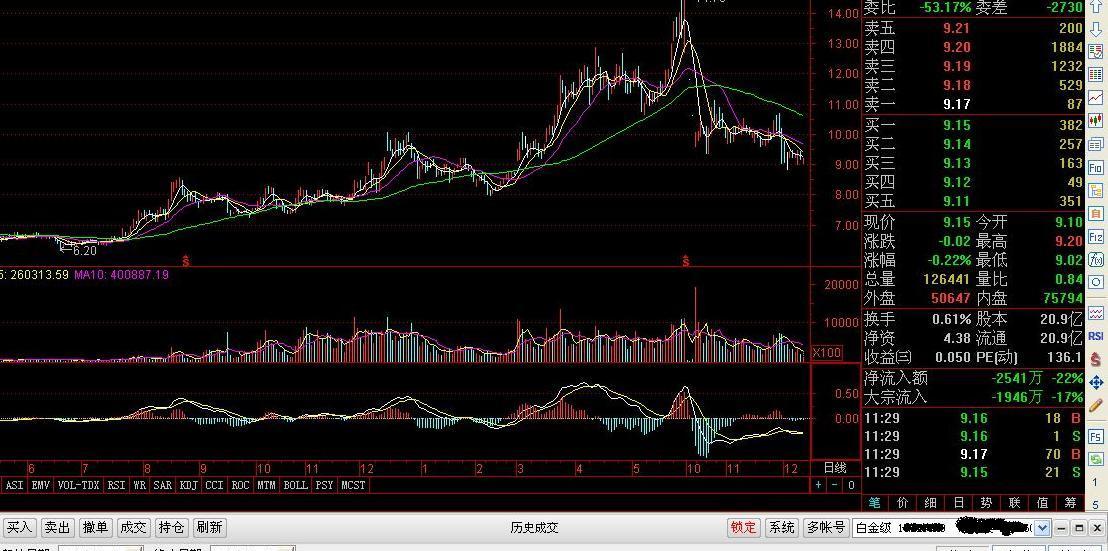Open the f(x) formula icon

1096,259
